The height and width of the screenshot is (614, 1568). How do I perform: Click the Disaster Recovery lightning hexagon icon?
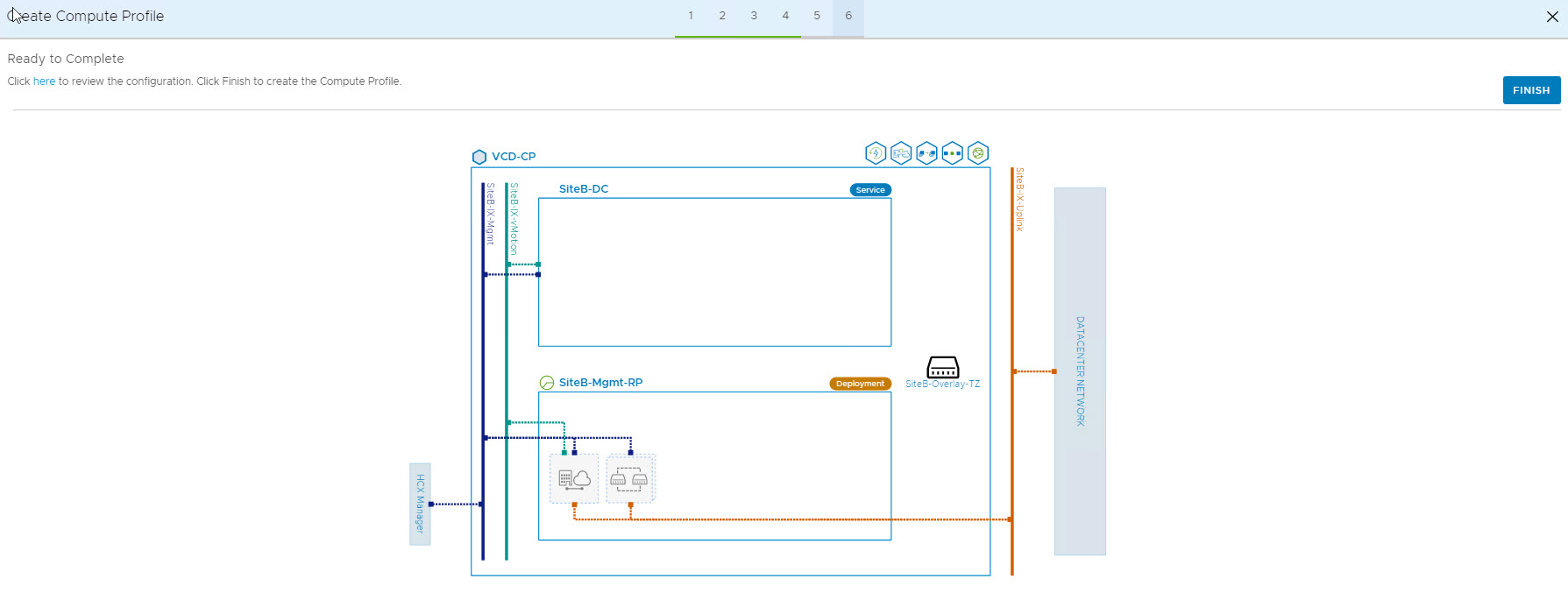875,153
